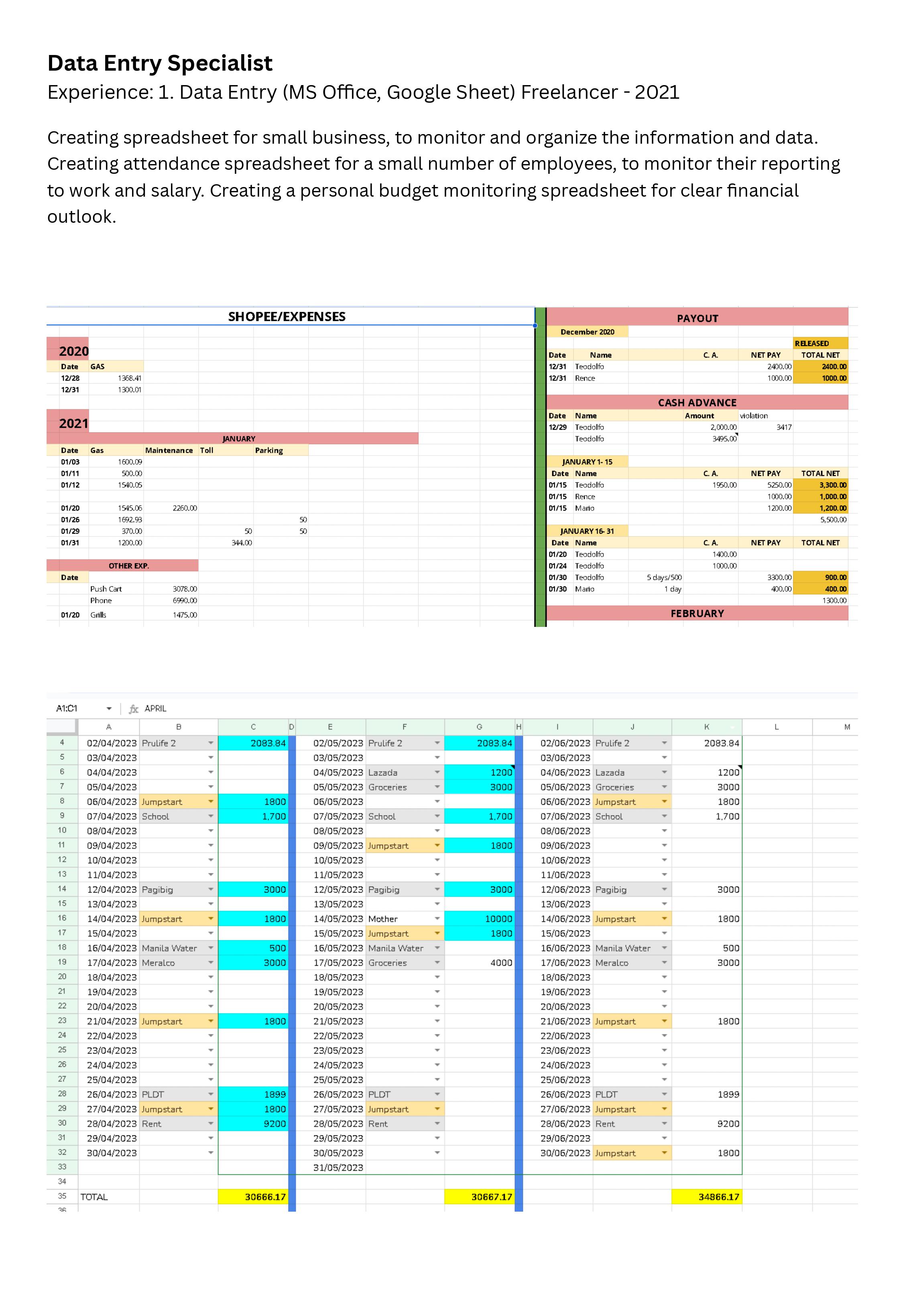Image resolution: width=903 pixels, height=1316 pixels.
Task: Select row 4 header
Action: 62,742
